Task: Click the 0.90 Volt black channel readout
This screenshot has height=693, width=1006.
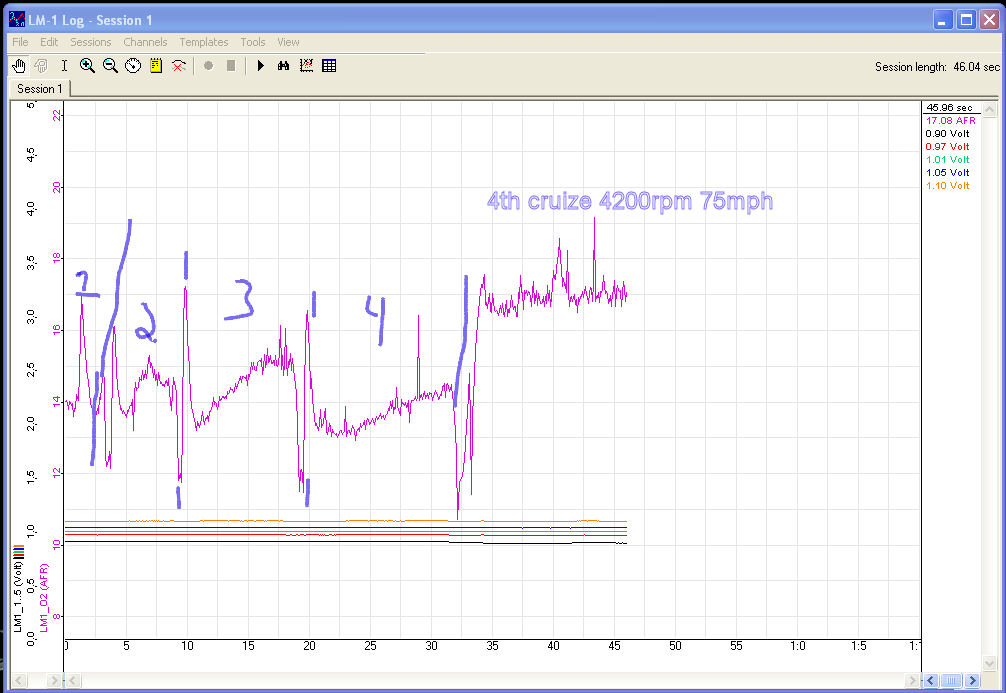Action: pyautogui.click(x=947, y=133)
